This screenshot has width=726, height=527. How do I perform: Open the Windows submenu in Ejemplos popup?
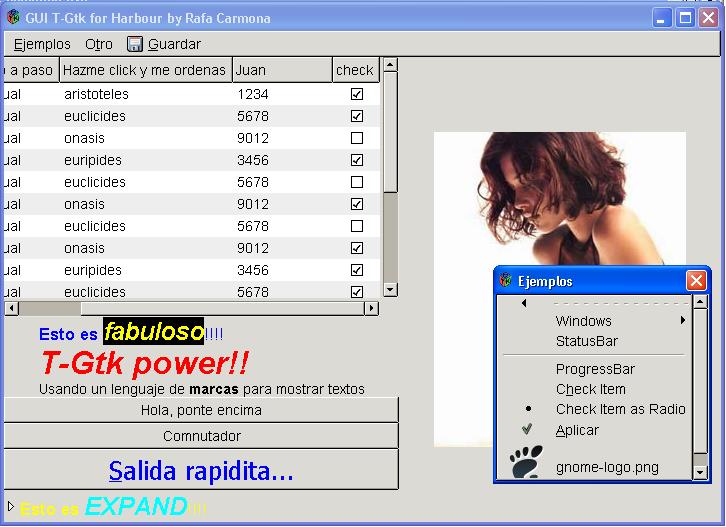(594, 320)
